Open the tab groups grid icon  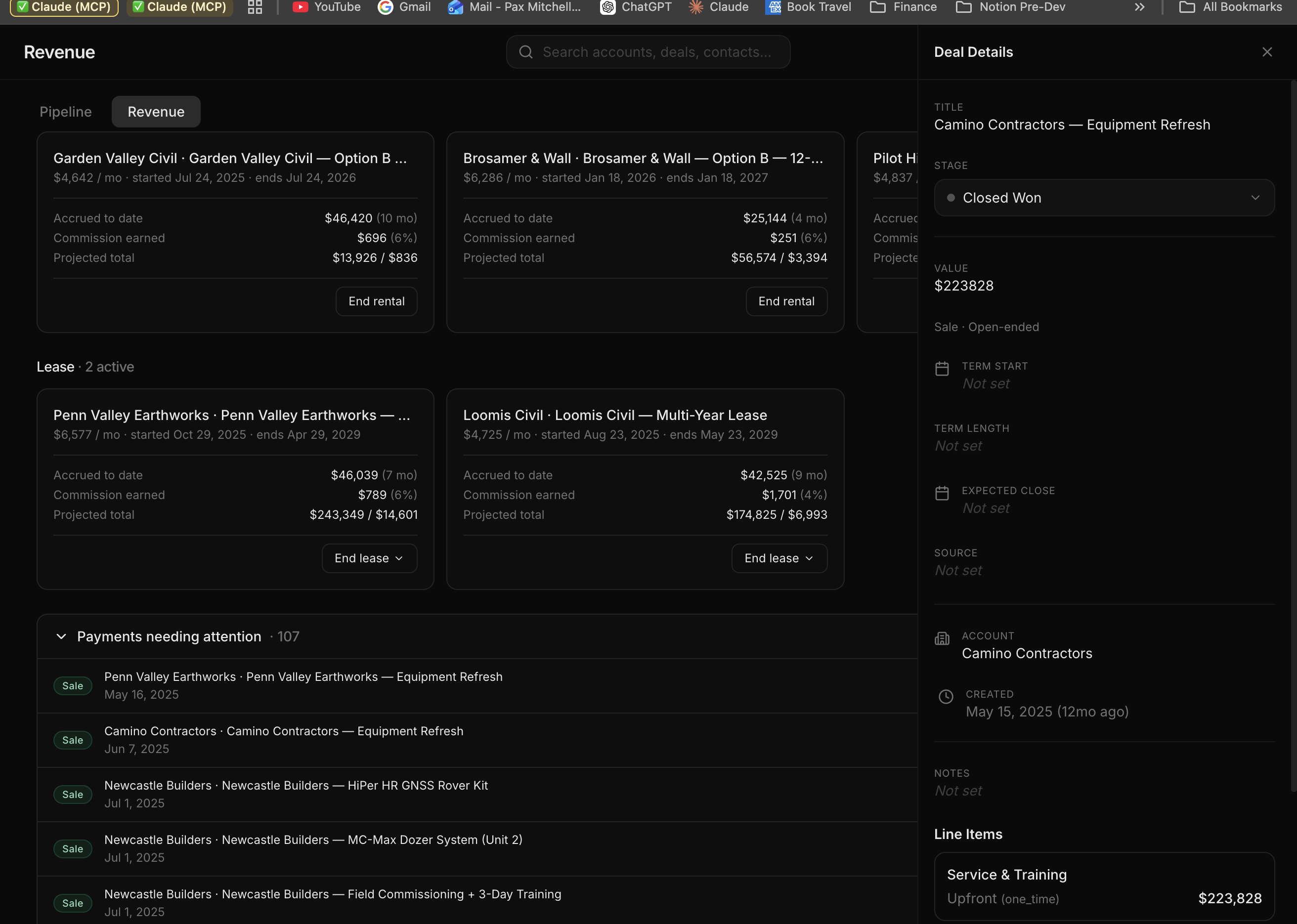coord(255,7)
